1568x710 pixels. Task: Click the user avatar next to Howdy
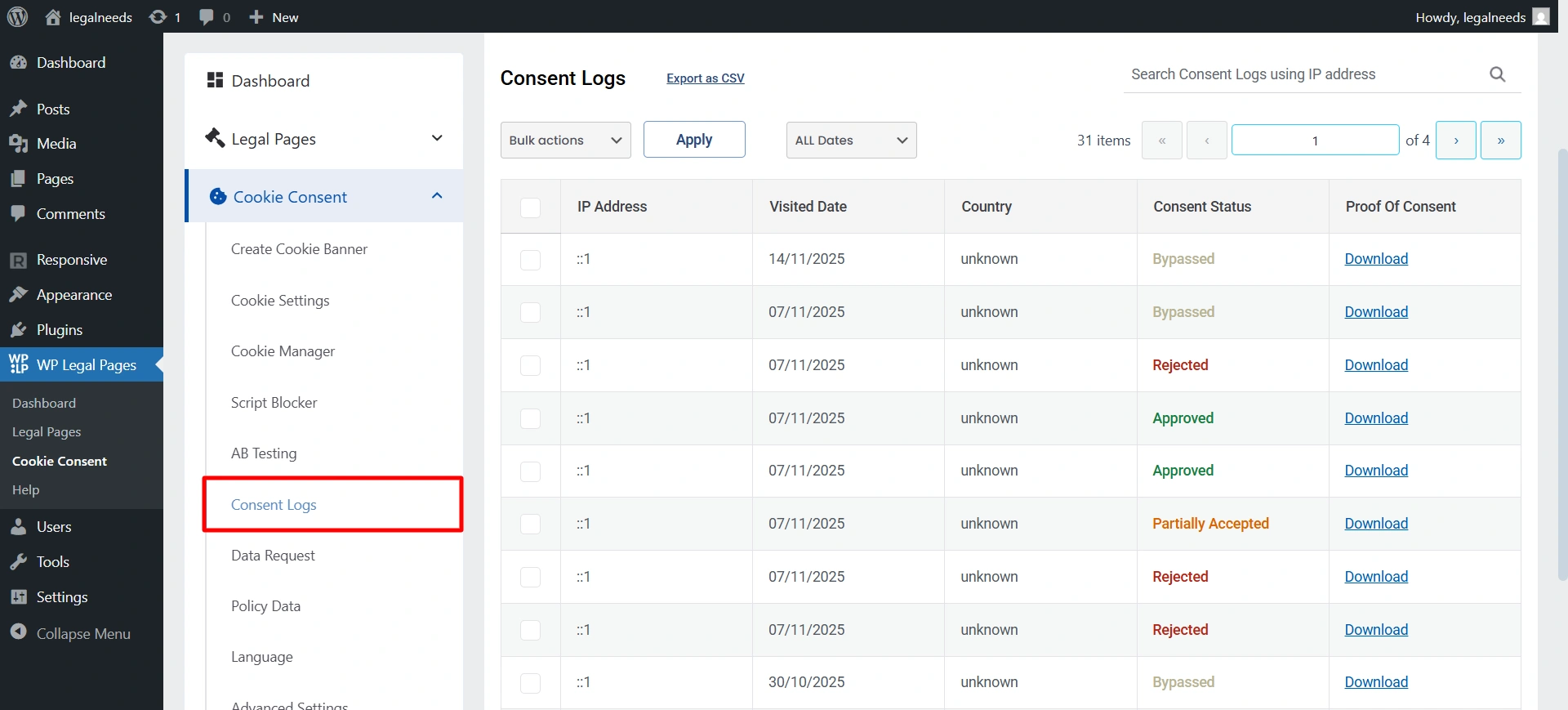coord(1540,17)
